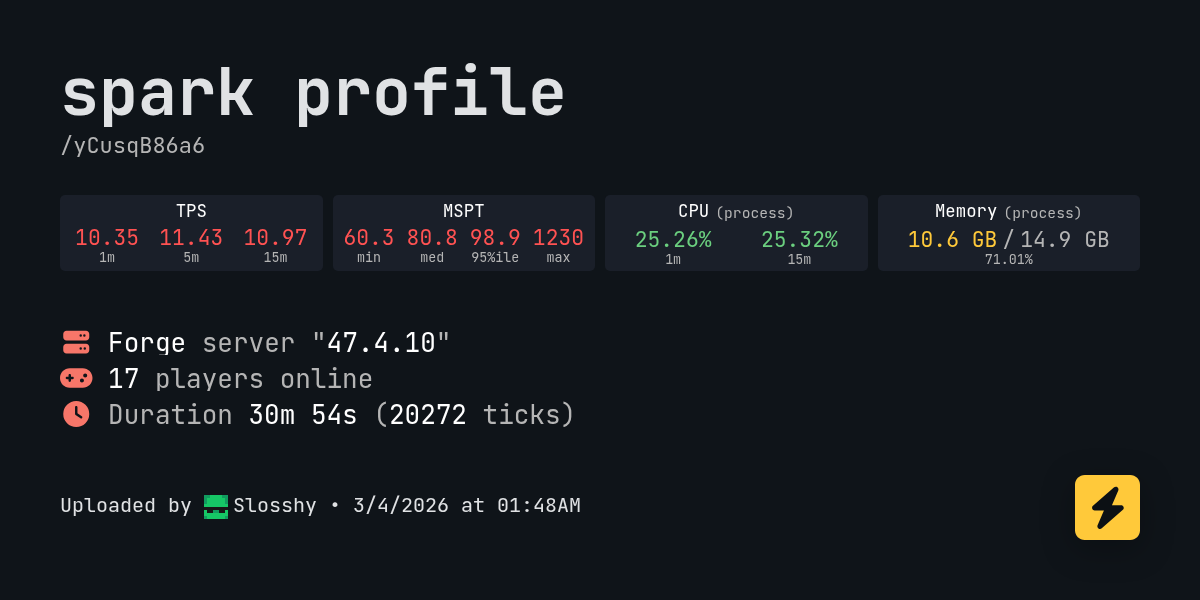Screen dimensions: 1200x600
Task: Click the MSPT min value 60.3
Action: click(369, 238)
